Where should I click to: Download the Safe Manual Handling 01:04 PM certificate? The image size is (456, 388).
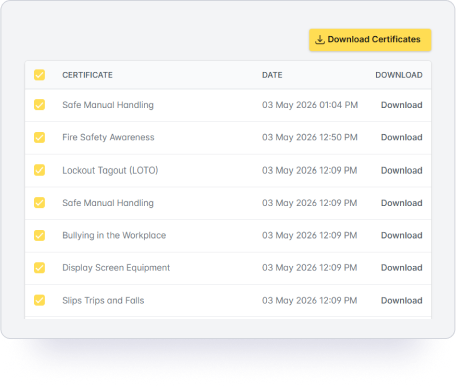coord(402,105)
